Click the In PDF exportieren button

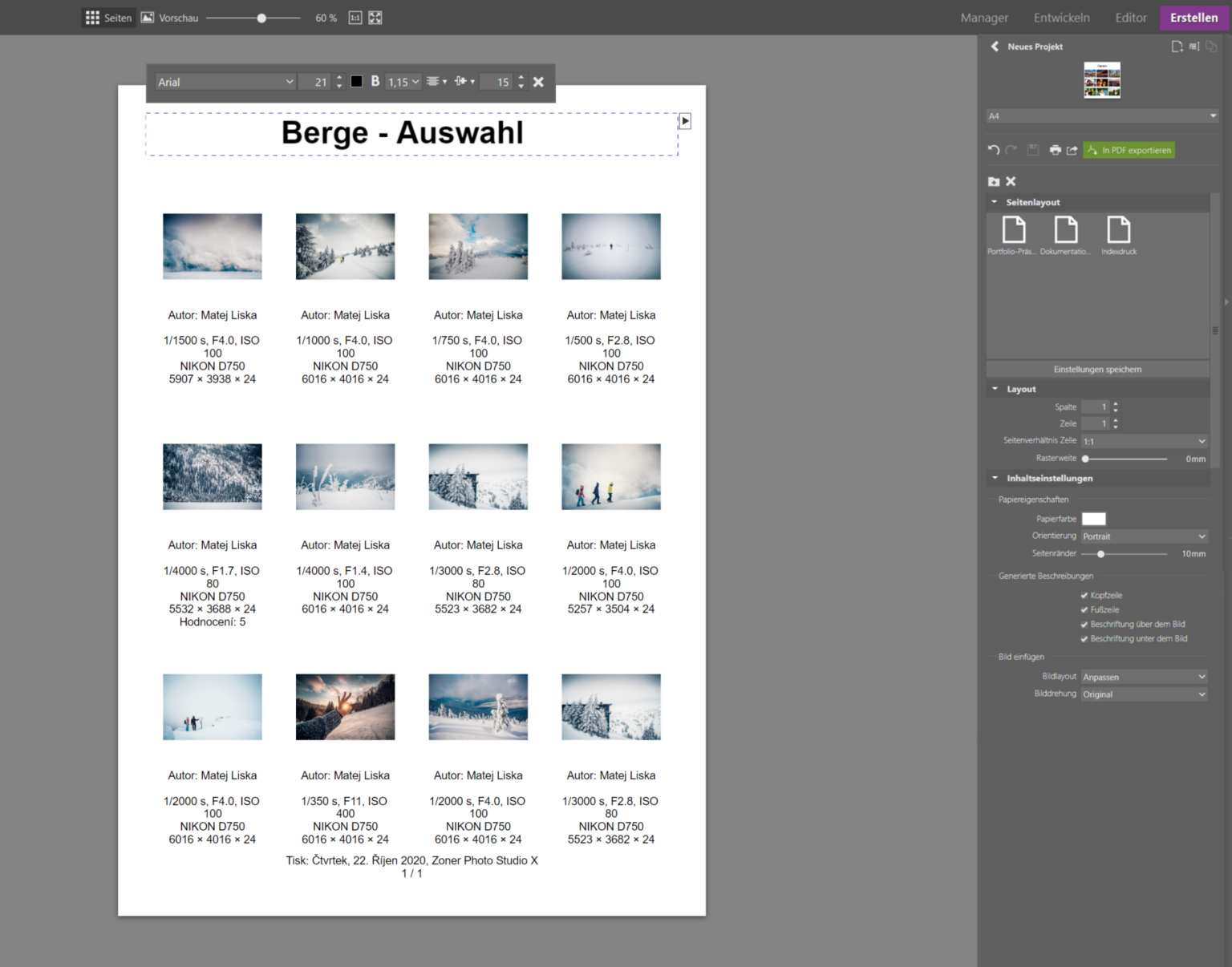pos(1129,150)
